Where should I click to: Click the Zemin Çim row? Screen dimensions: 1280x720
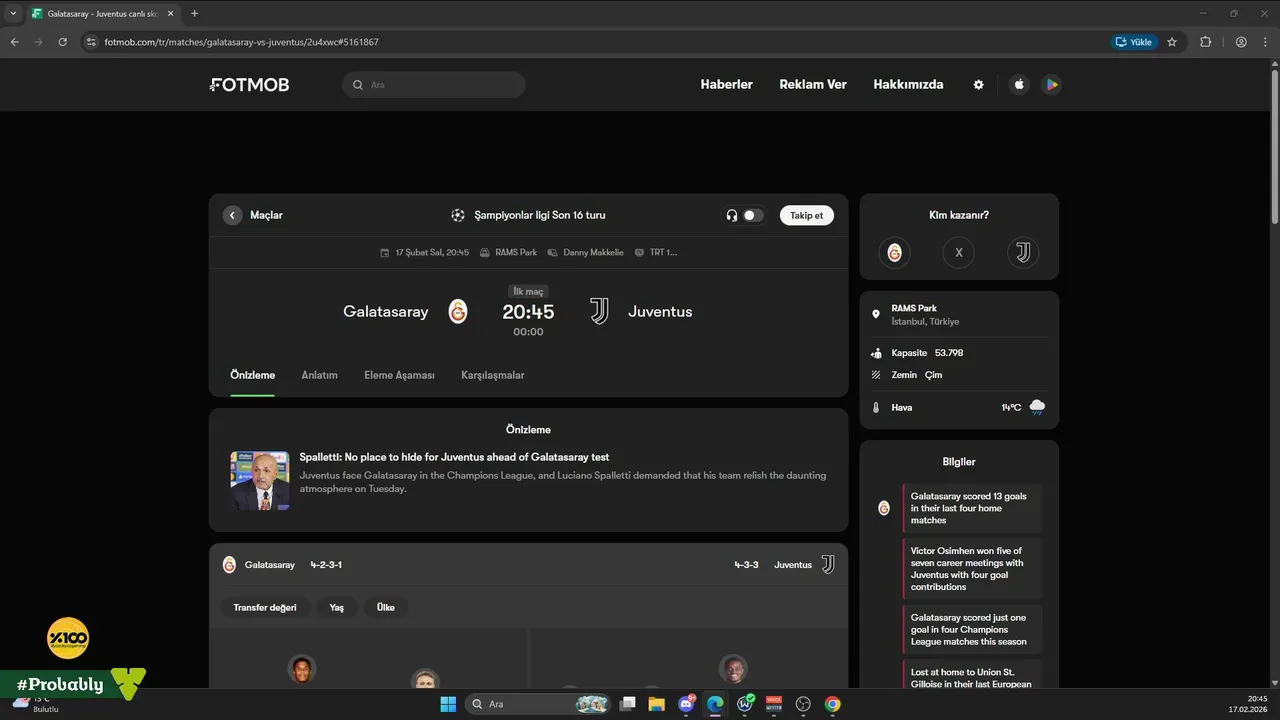(x=959, y=375)
